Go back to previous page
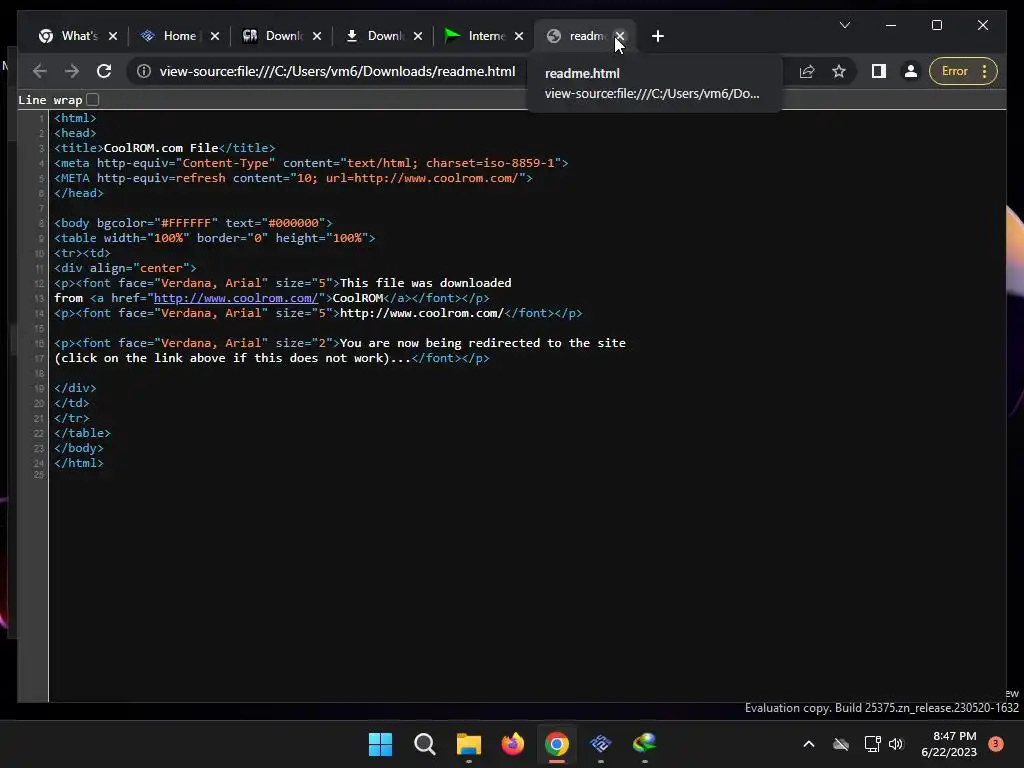1024x768 pixels. pos(39,71)
